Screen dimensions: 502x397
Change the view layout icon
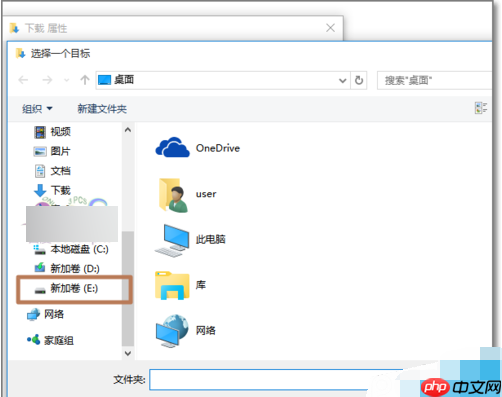481,108
